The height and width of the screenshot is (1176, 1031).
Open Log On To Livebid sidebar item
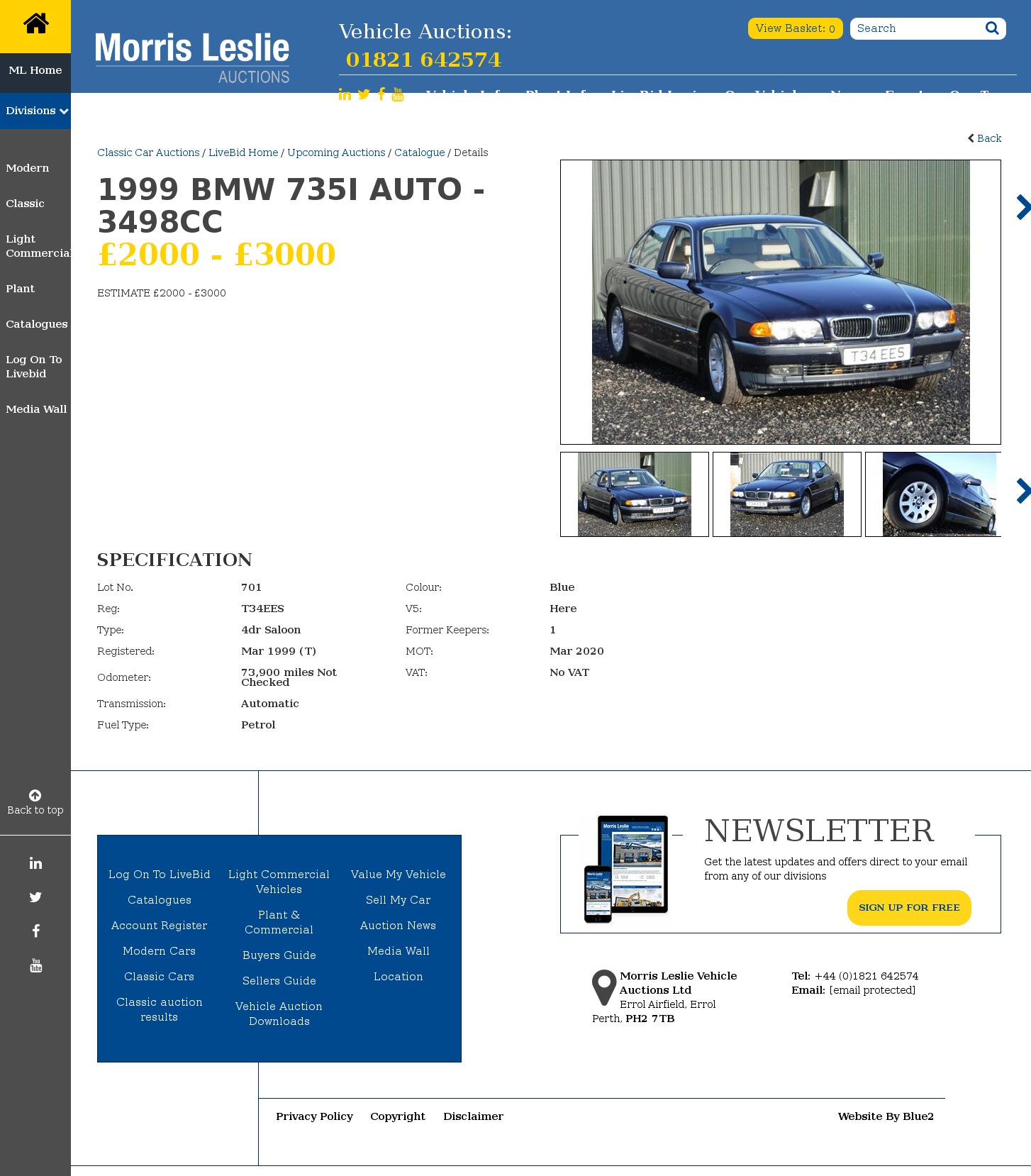click(x=34, y=367)
